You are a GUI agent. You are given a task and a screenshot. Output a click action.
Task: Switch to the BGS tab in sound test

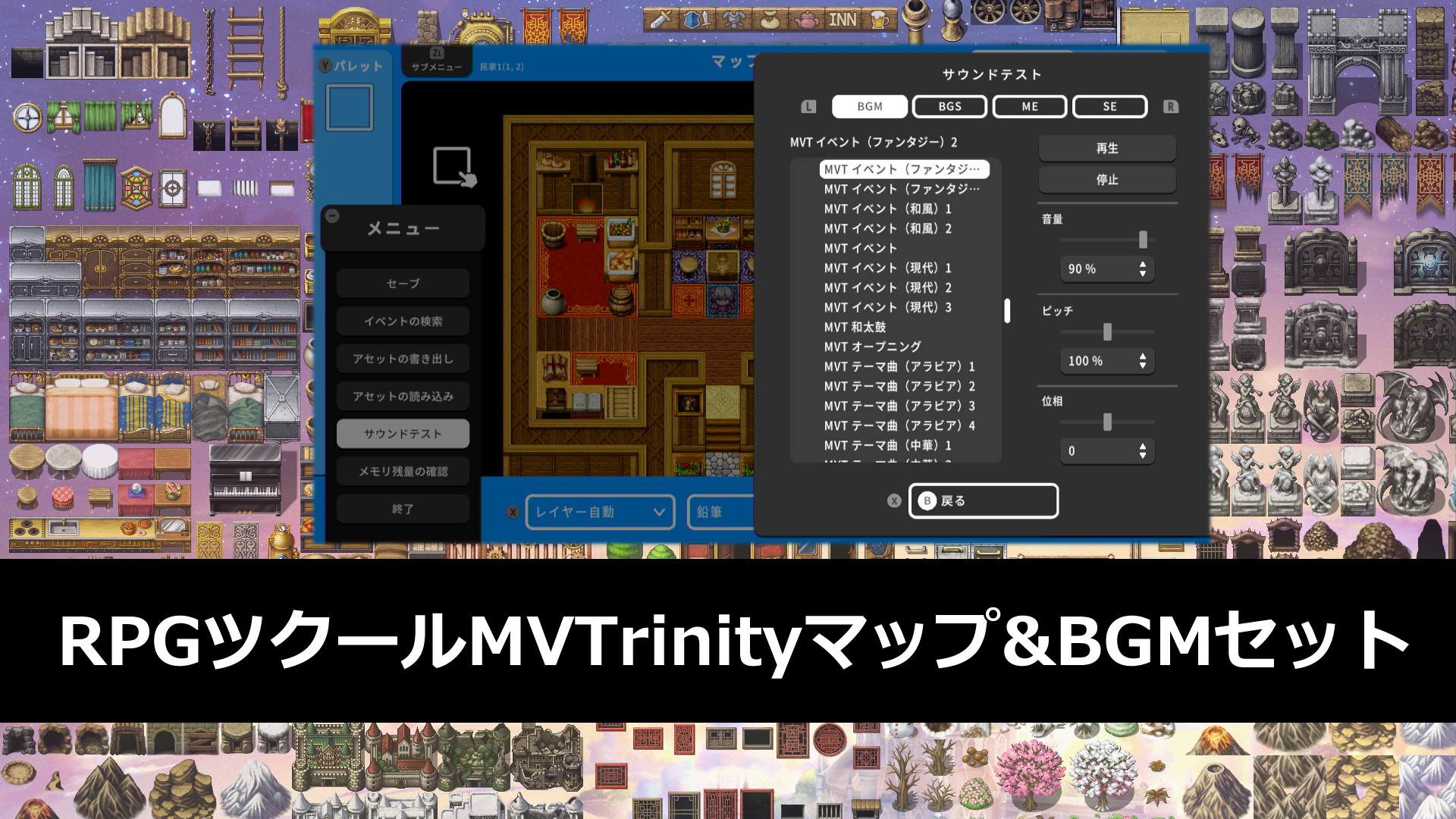[x=949, y=106]
